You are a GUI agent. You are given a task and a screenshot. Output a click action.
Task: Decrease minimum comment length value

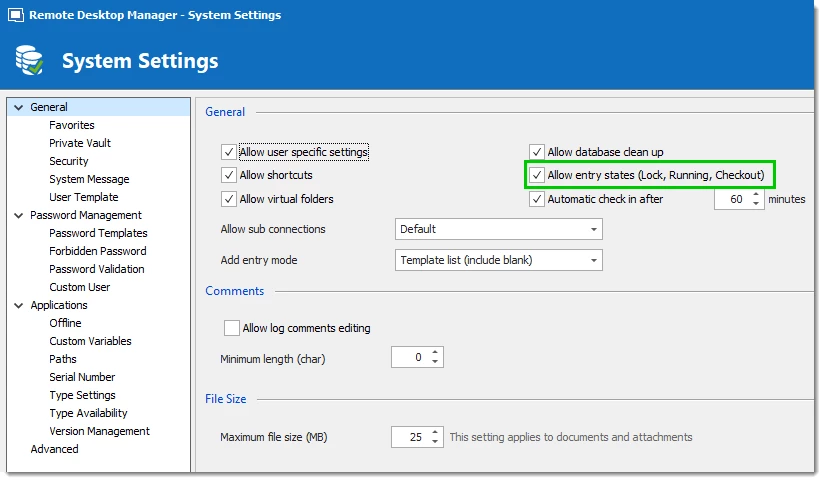click(435, 362)
